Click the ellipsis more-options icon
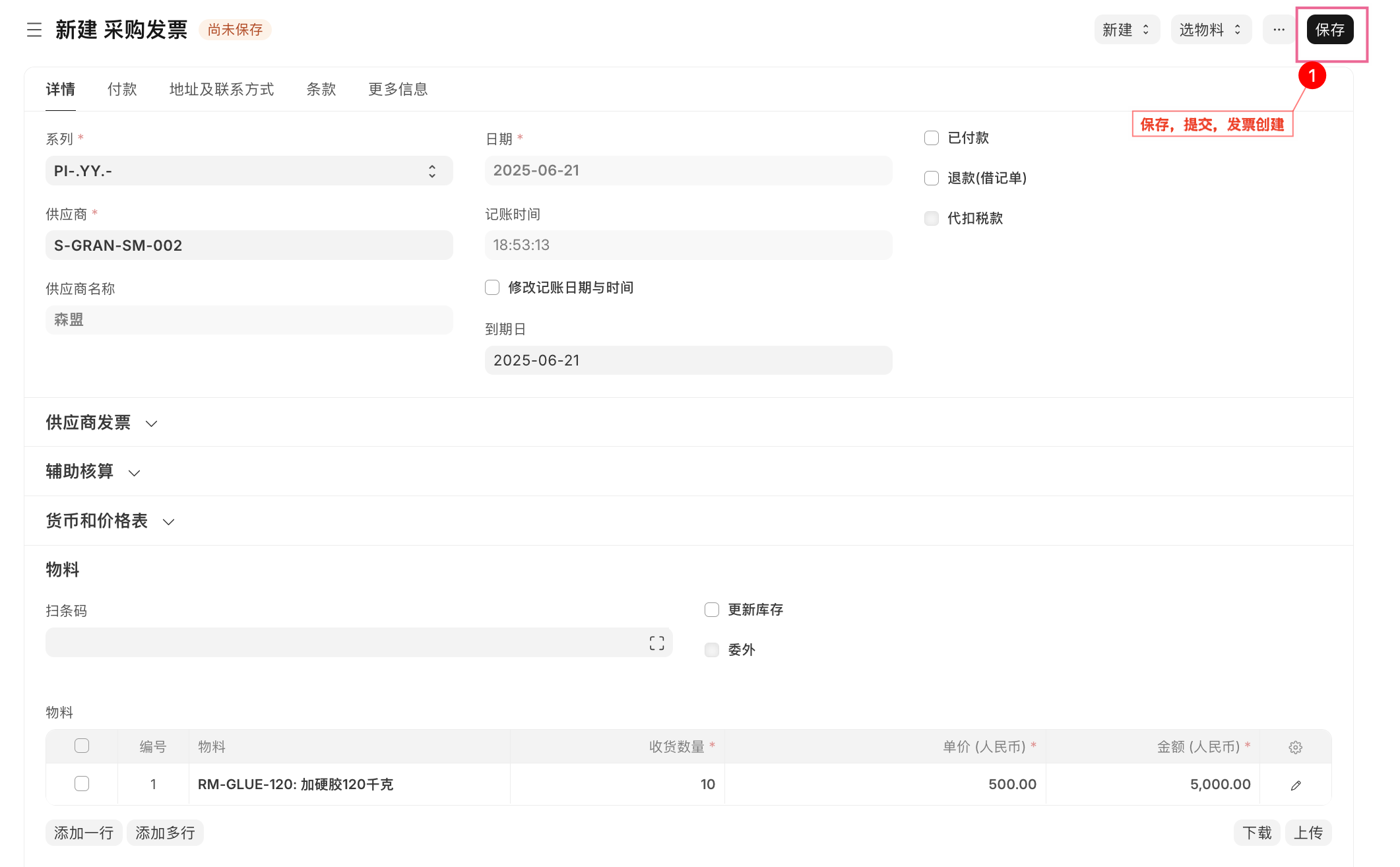The image size is (1400, 867). point(1279,30)
